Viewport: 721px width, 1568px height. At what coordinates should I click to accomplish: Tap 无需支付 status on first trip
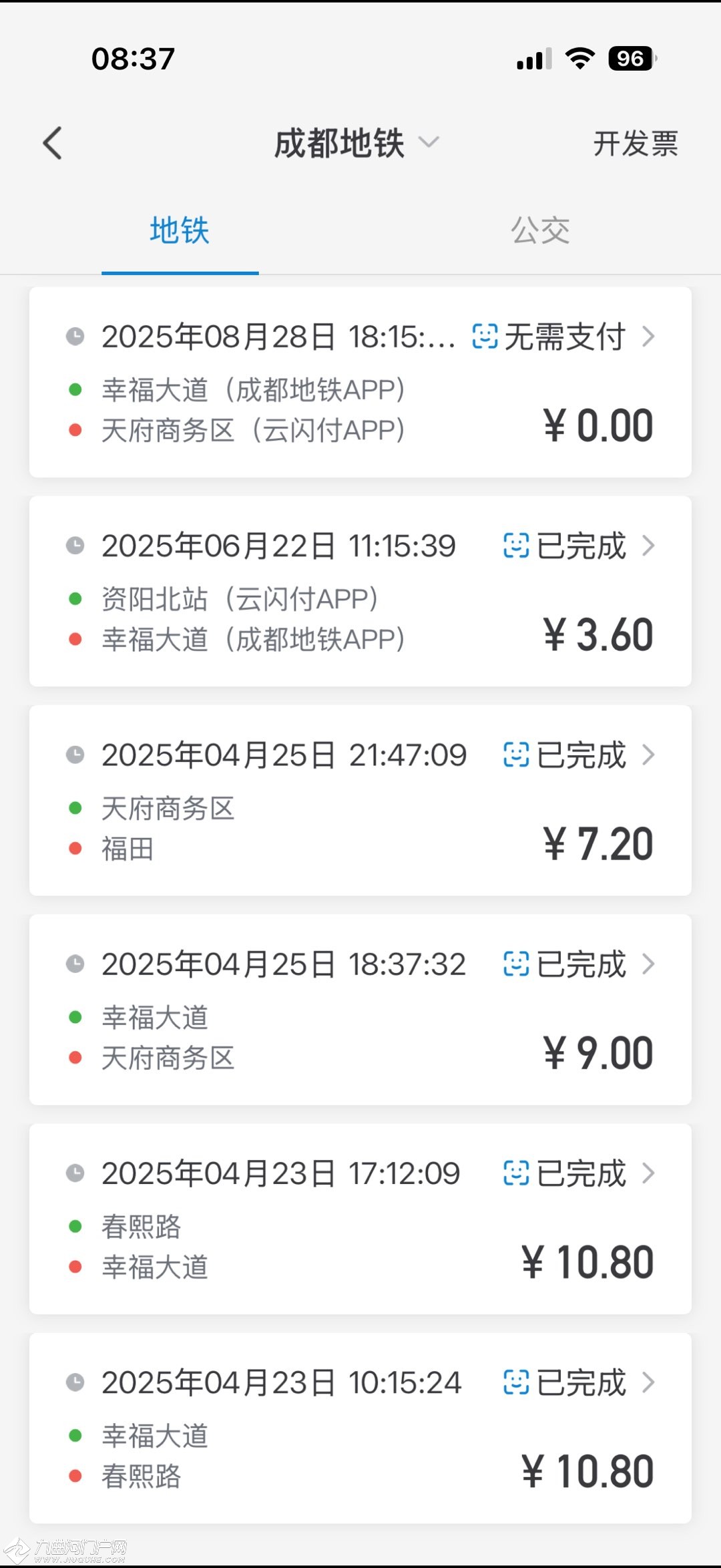point(564,337)
